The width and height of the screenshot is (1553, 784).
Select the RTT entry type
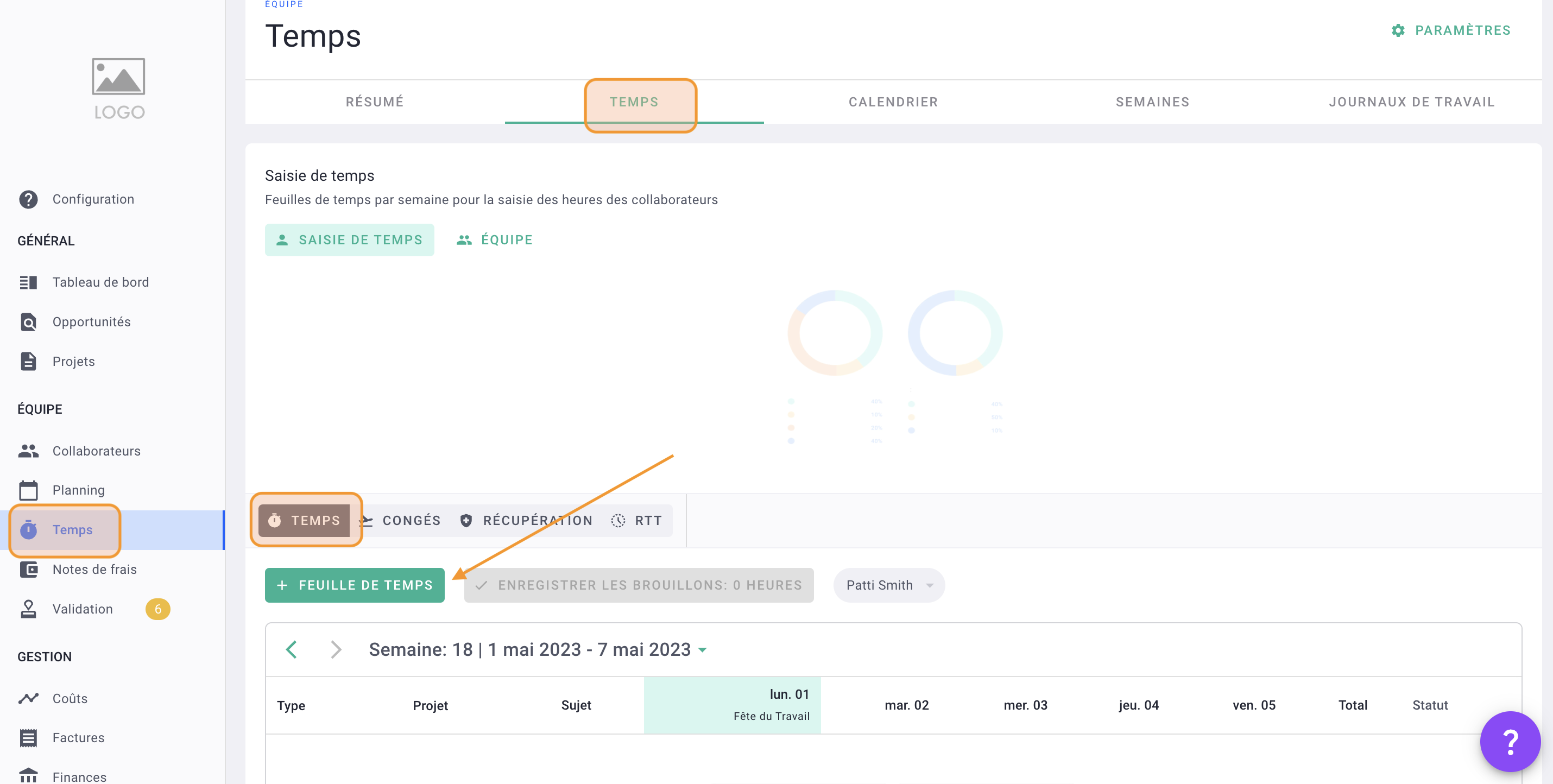[x=636, y=520]
